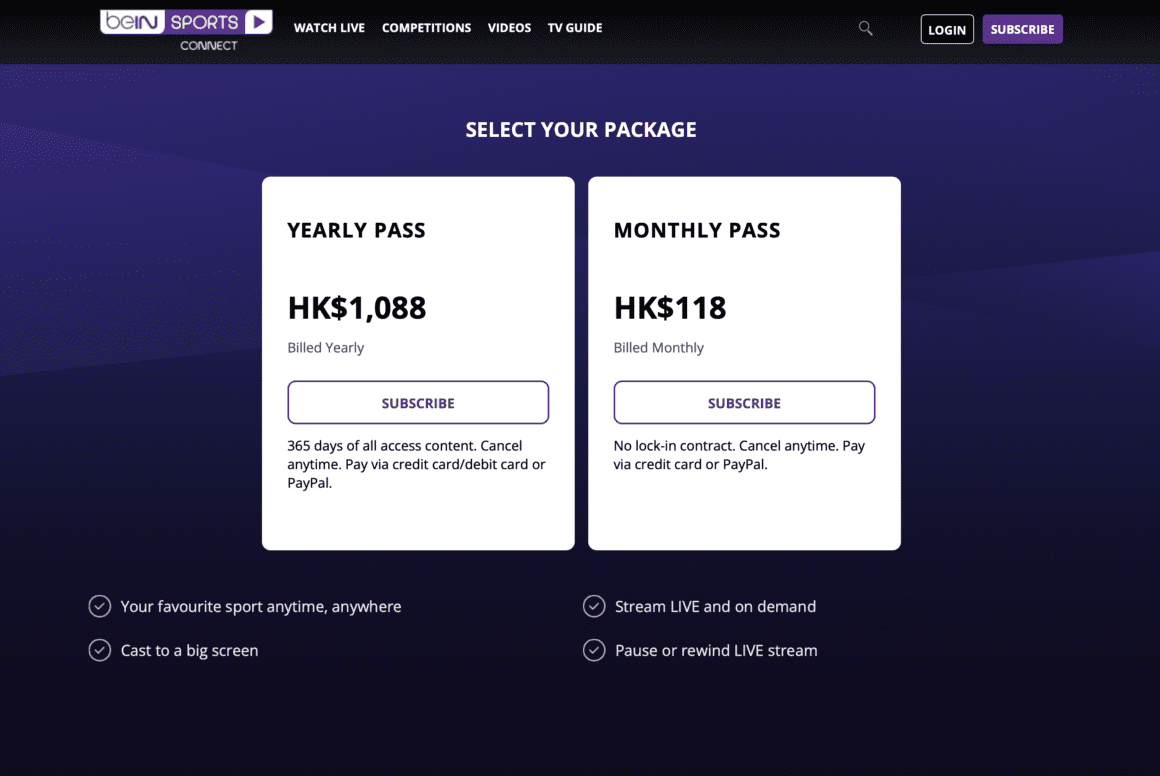
Task: Click checkmark icon beside 'Stream LIVE and on demand'
Action: (x=594, y=606)
